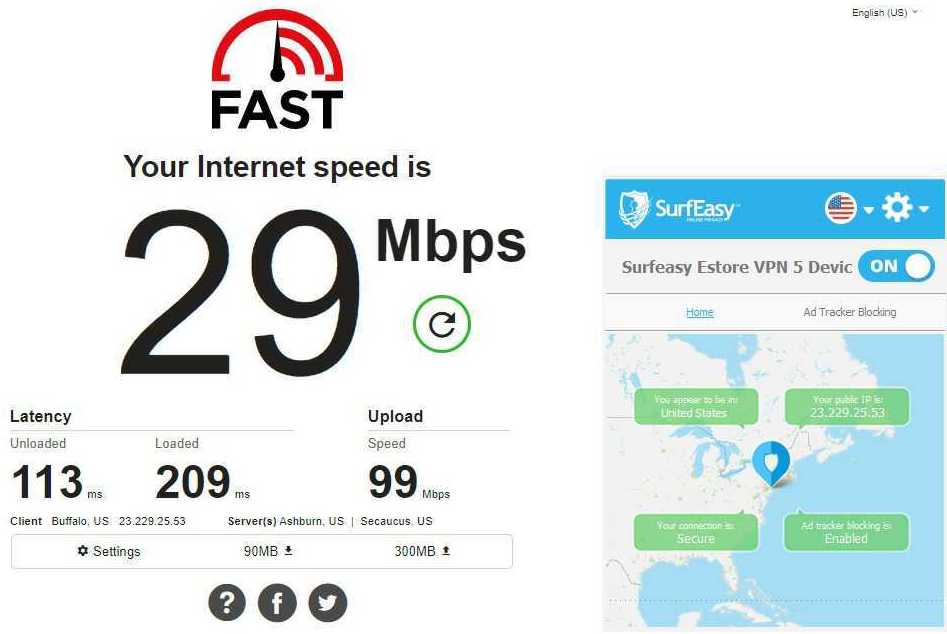Click the US flag region icon
The width and height of the screenshot is (947, 634).
841,208
